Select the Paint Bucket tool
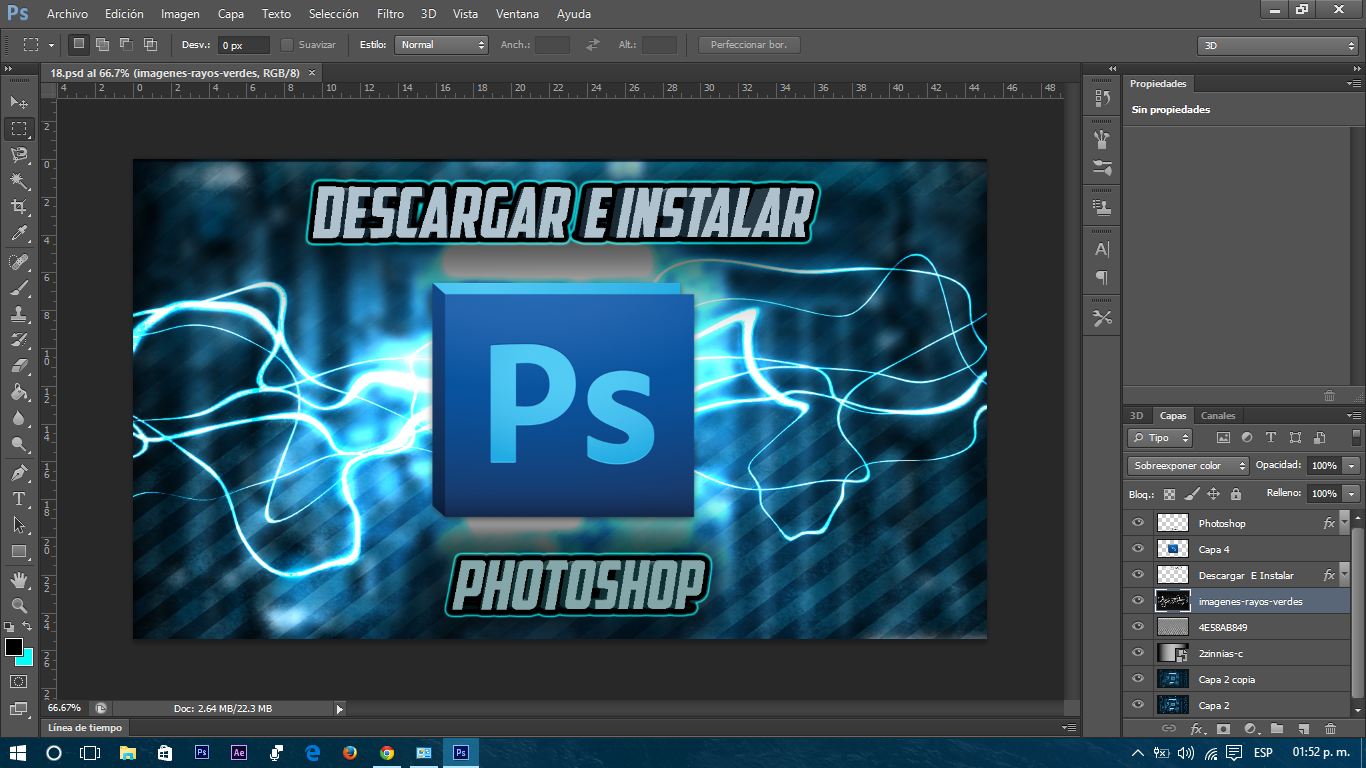 coord(18,392)
